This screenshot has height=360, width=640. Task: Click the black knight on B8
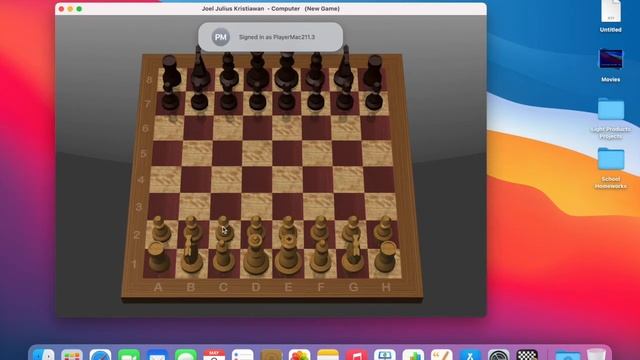200,67
